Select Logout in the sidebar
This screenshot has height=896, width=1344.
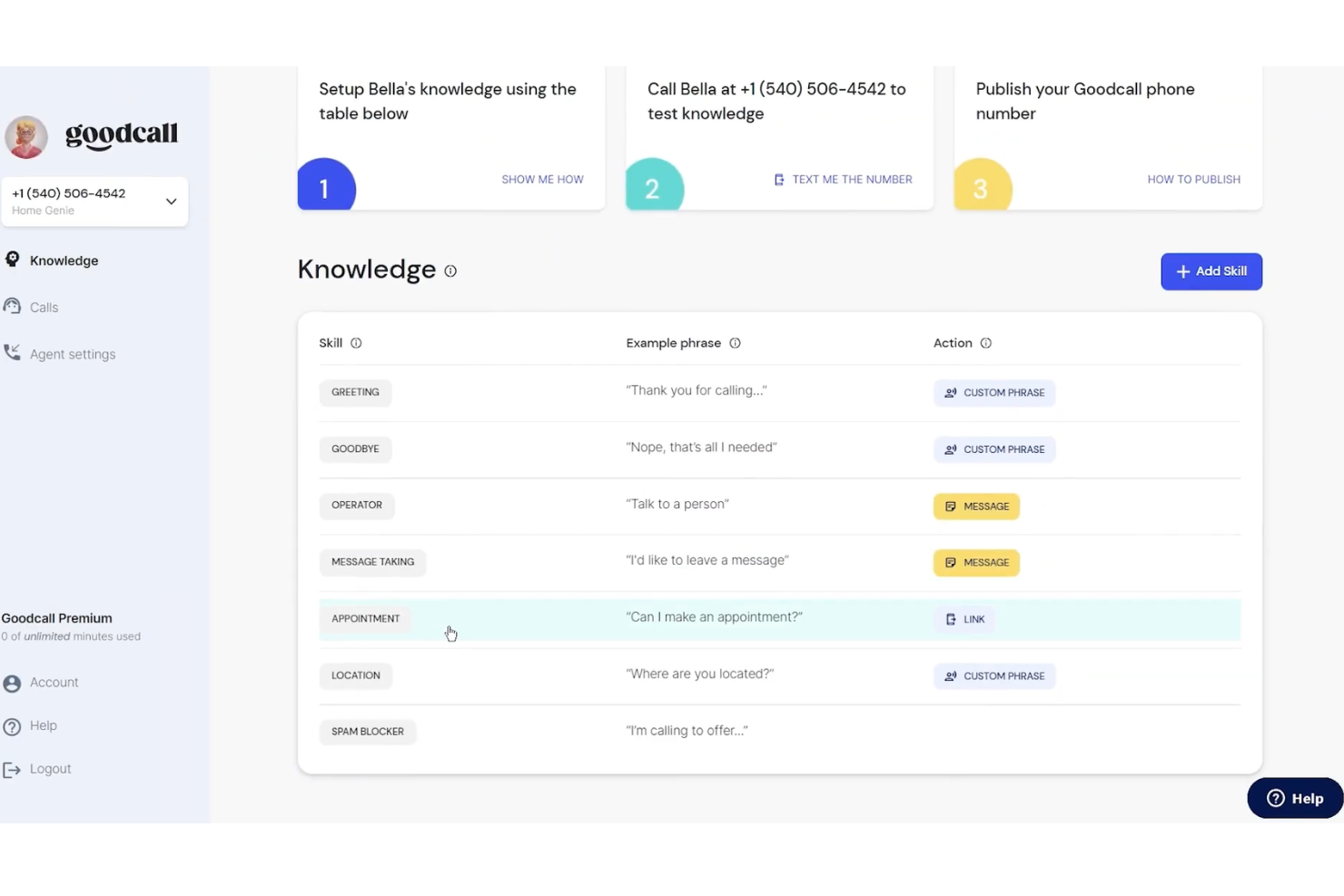(x=50, y=769)
